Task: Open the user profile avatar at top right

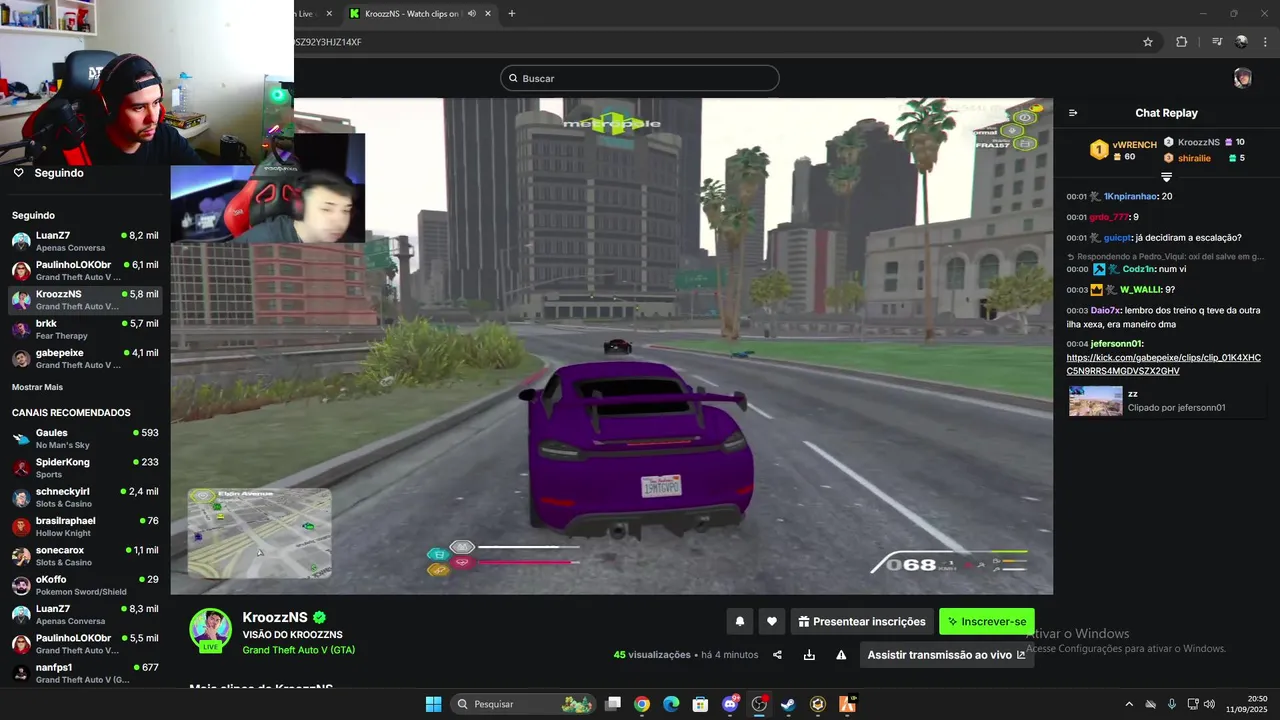Action: 1242,78
